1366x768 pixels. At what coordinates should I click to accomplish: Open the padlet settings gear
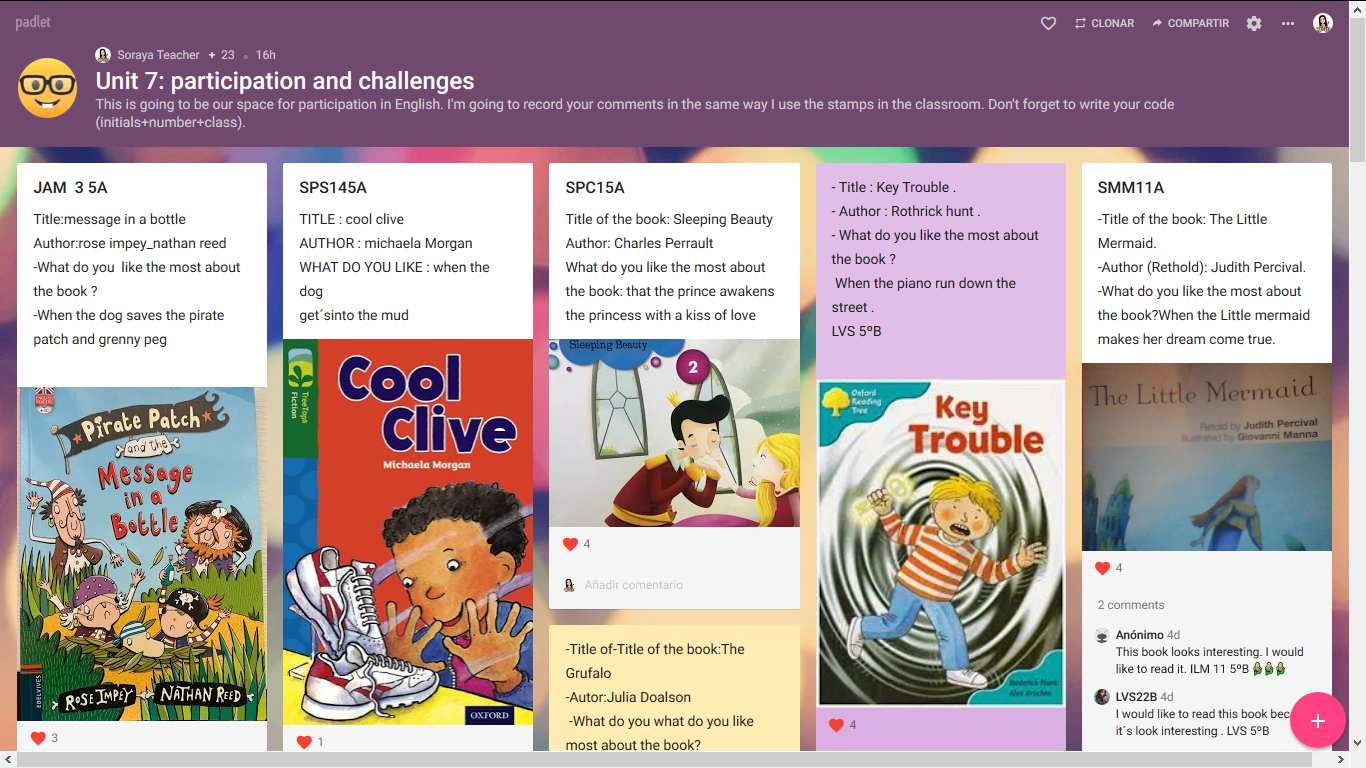[1254, 23]
